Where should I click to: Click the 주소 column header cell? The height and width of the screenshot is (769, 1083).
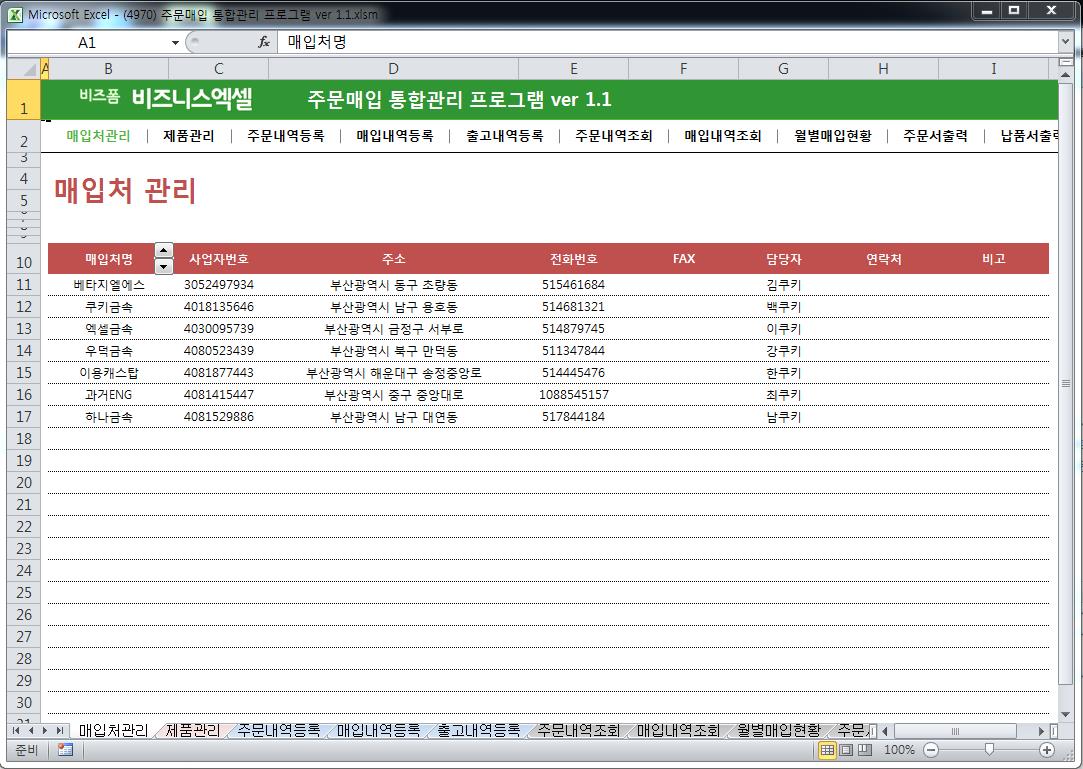393,259
